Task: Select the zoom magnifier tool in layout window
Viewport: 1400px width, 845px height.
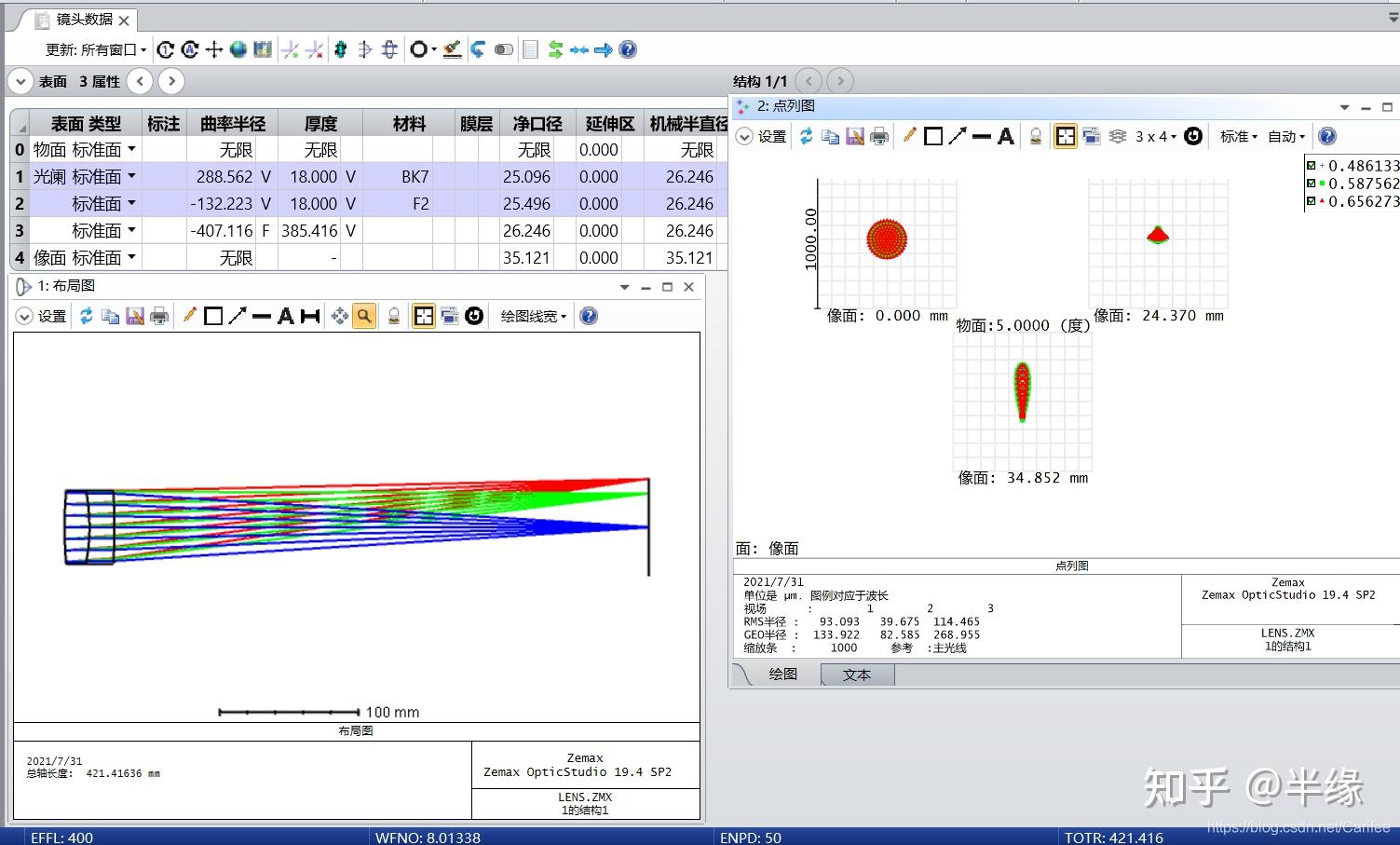Action: coord(364,317)
